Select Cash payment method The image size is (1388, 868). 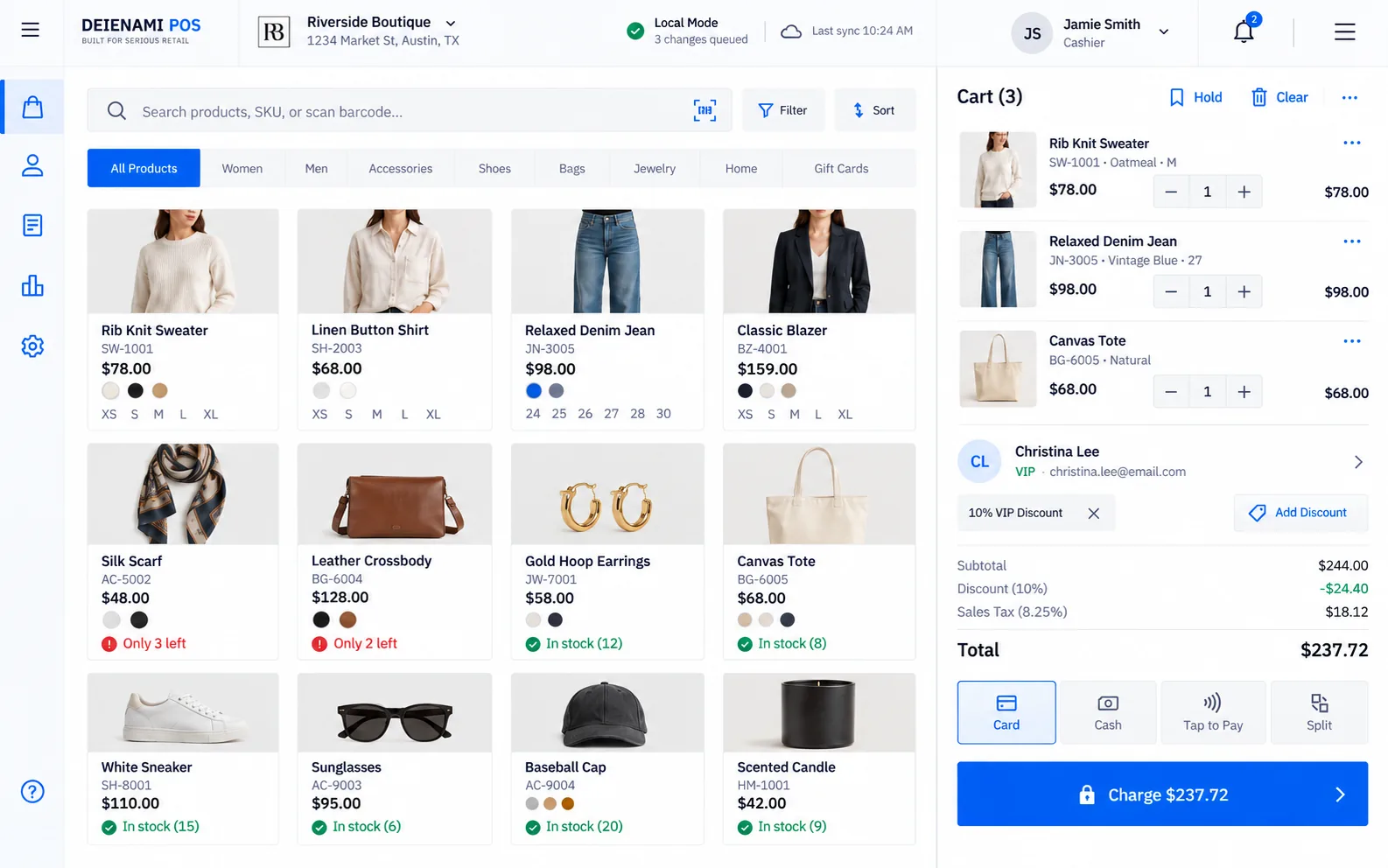click(1107, 712)
